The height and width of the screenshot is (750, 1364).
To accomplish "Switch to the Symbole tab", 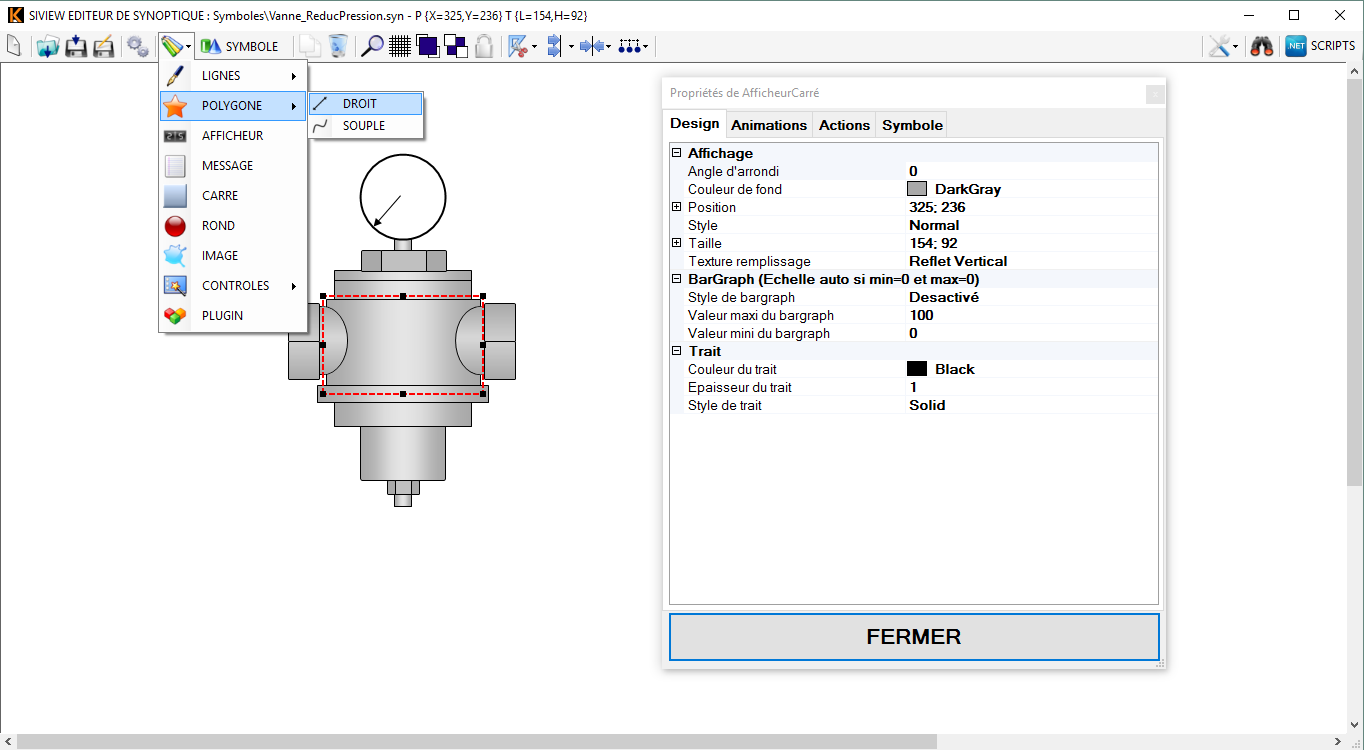I will coord(912,125).
